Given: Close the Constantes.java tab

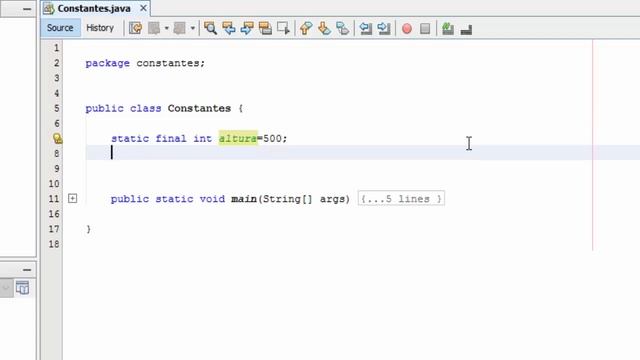Looking at the screenshot, I should tap(143, 8).
